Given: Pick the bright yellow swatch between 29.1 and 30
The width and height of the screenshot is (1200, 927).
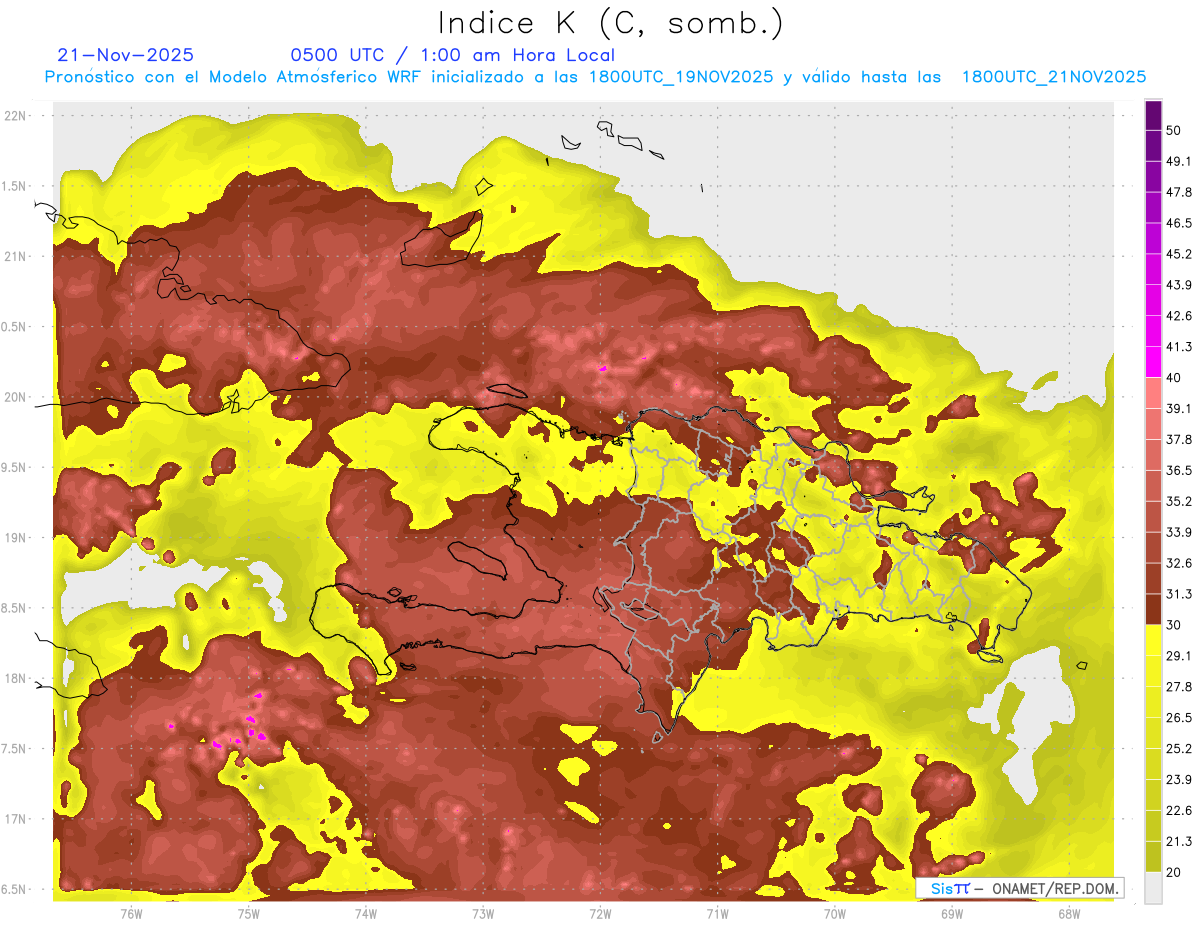Looking at the screenshot, I should (x=1153, y=640).
